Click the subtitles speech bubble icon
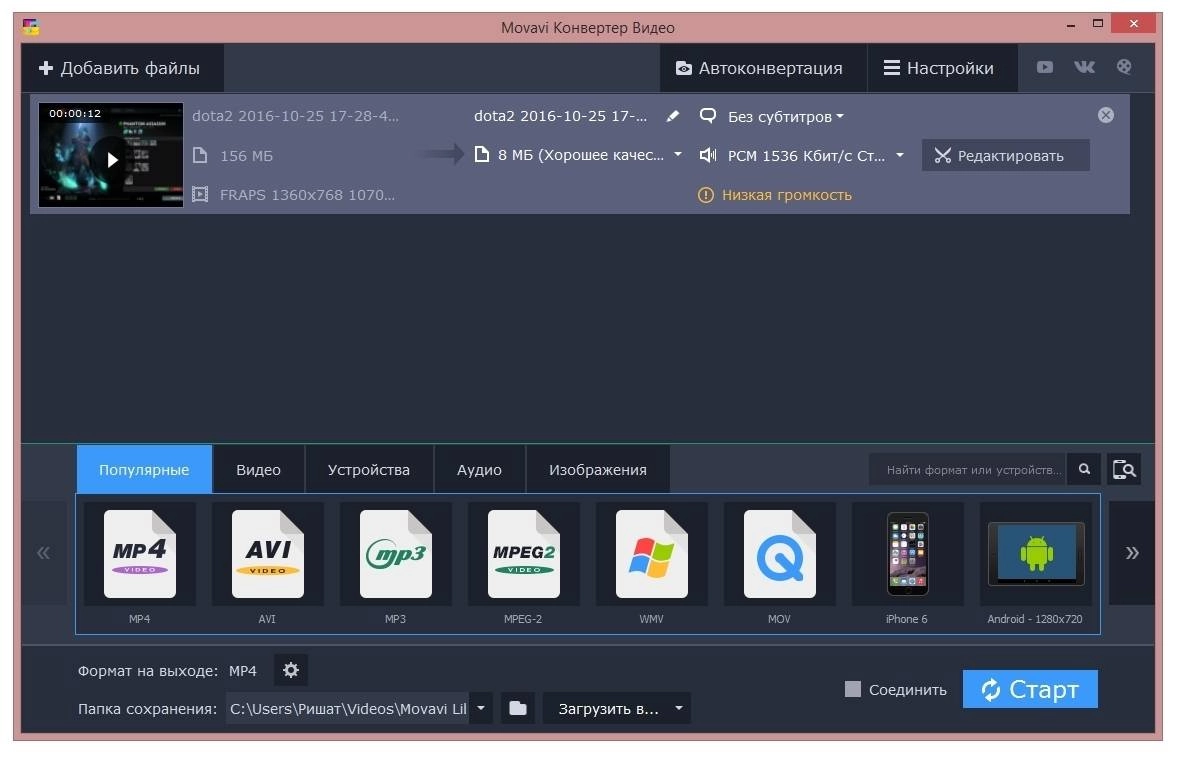The width and height of the screenshot is (1180, 760). click(707, 116)
